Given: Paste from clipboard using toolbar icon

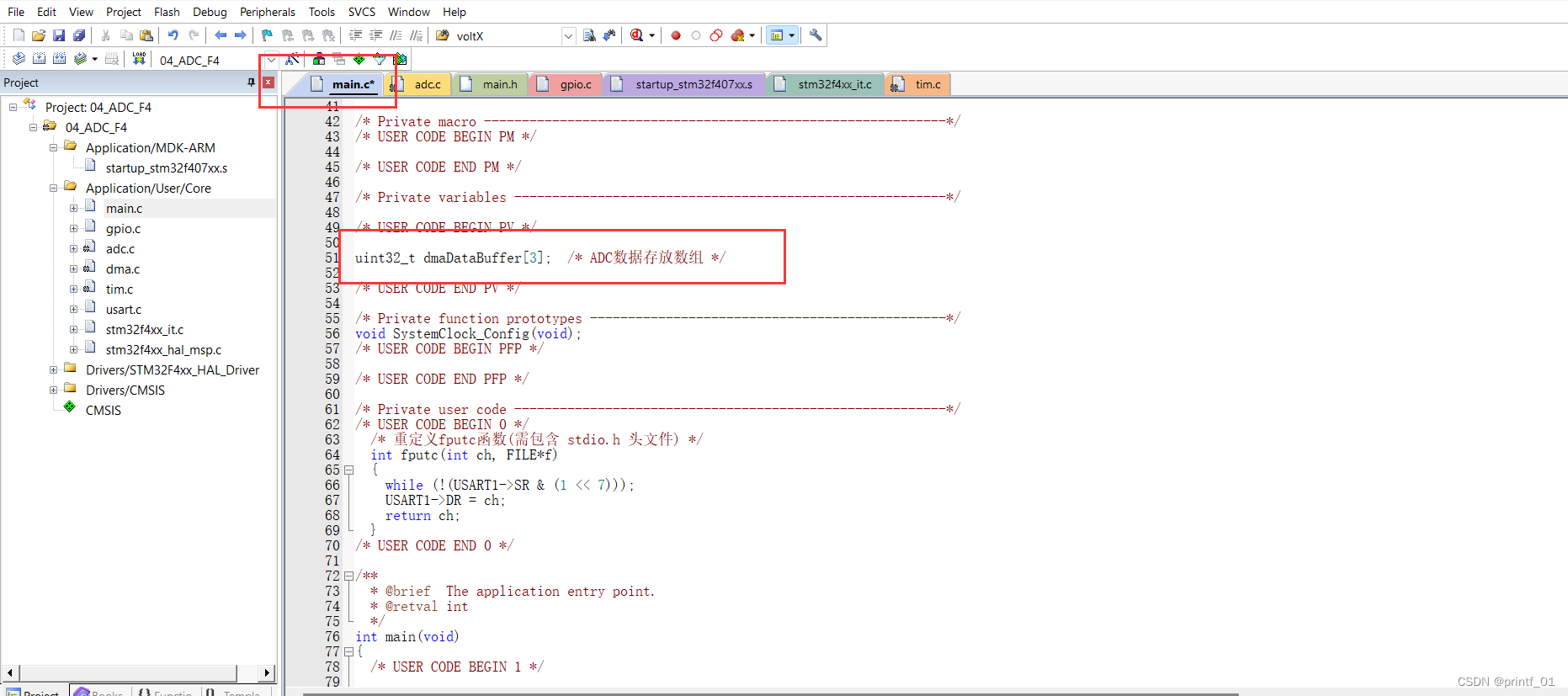Looking at the screenshot, I should (146, 35).
